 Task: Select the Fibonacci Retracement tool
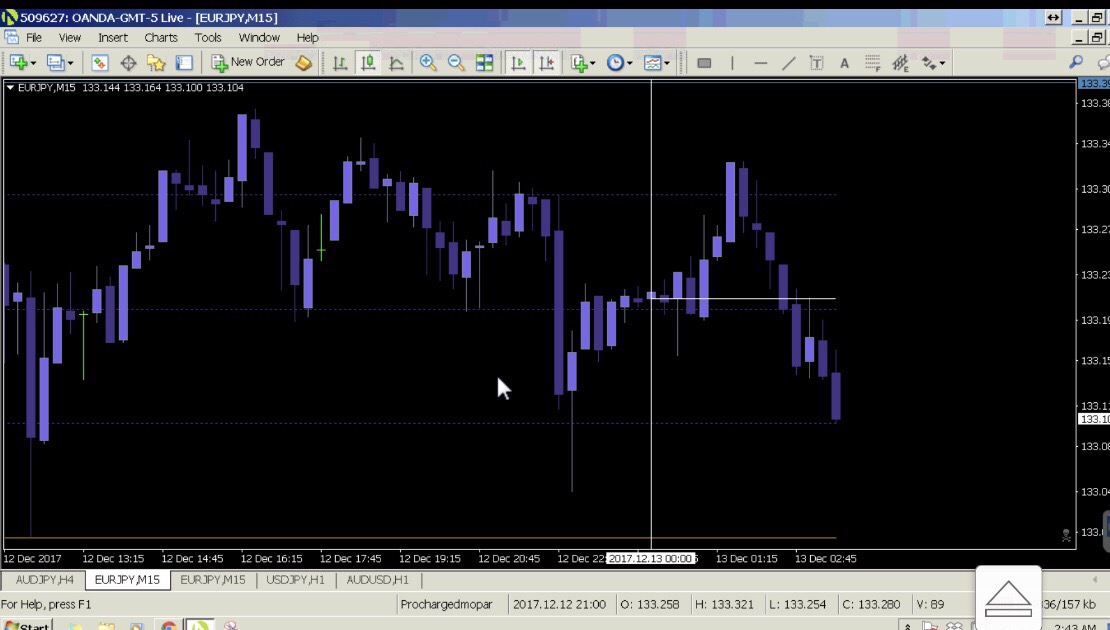tap(872, 63)
